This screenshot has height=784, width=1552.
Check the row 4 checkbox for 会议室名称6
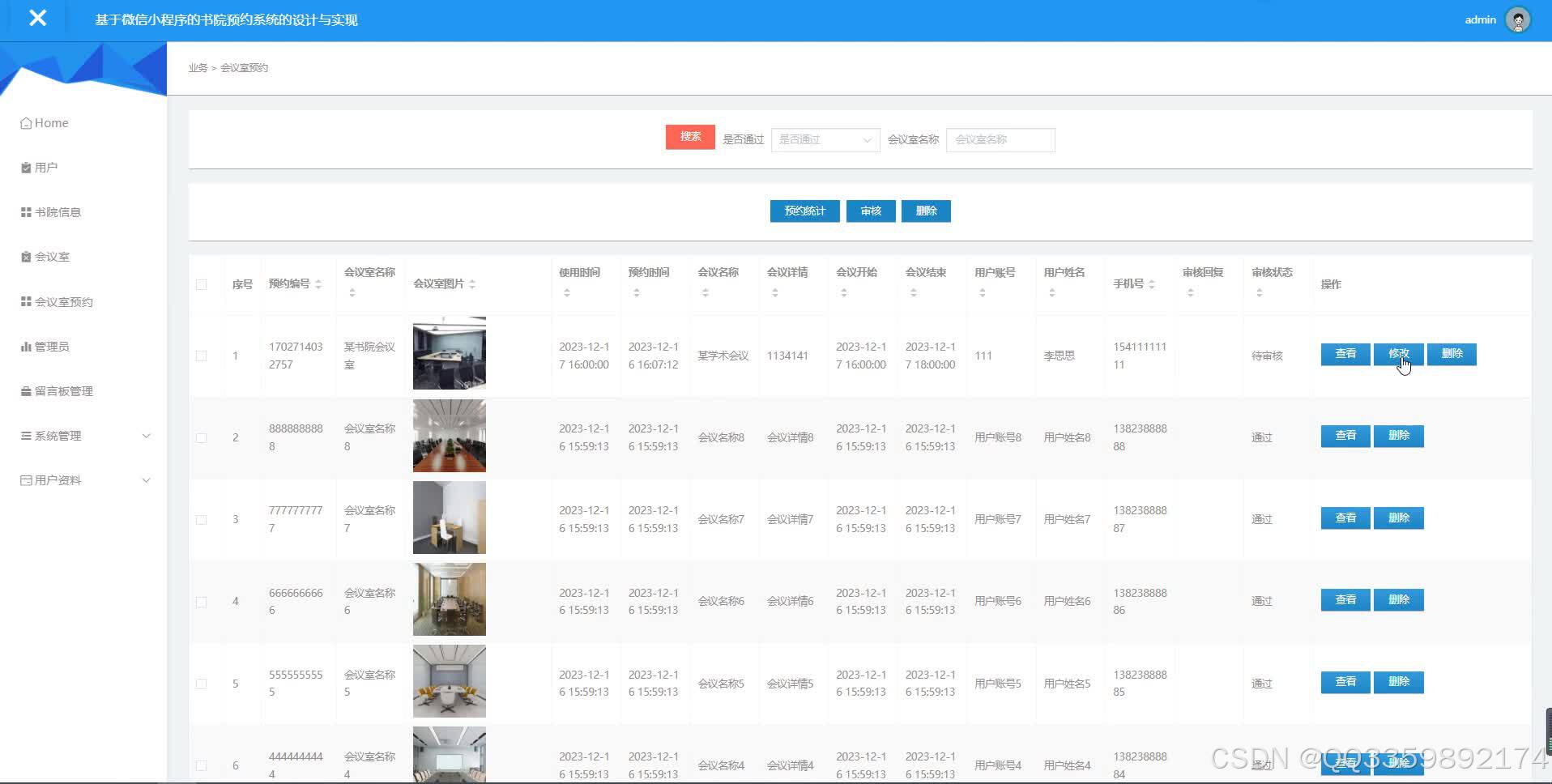(x=201, y=602)
